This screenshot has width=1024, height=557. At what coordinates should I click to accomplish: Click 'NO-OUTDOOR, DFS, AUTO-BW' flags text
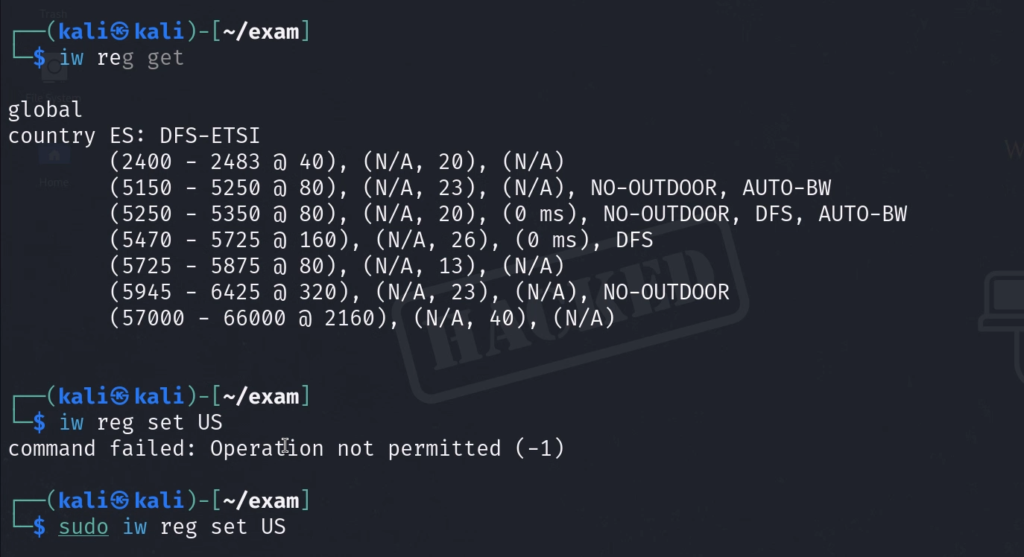(748, 214)
